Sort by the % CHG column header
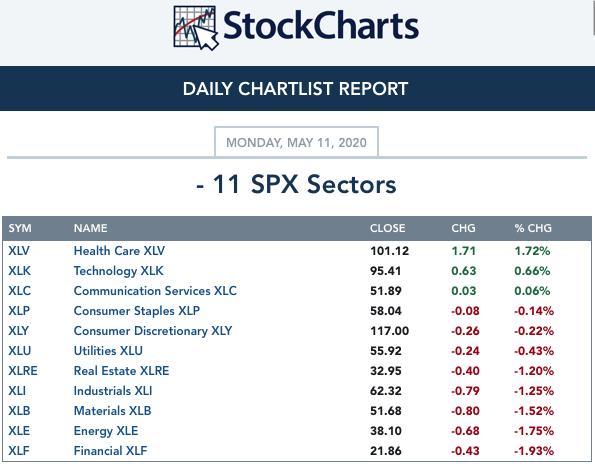595x464 pixels. 533,228
